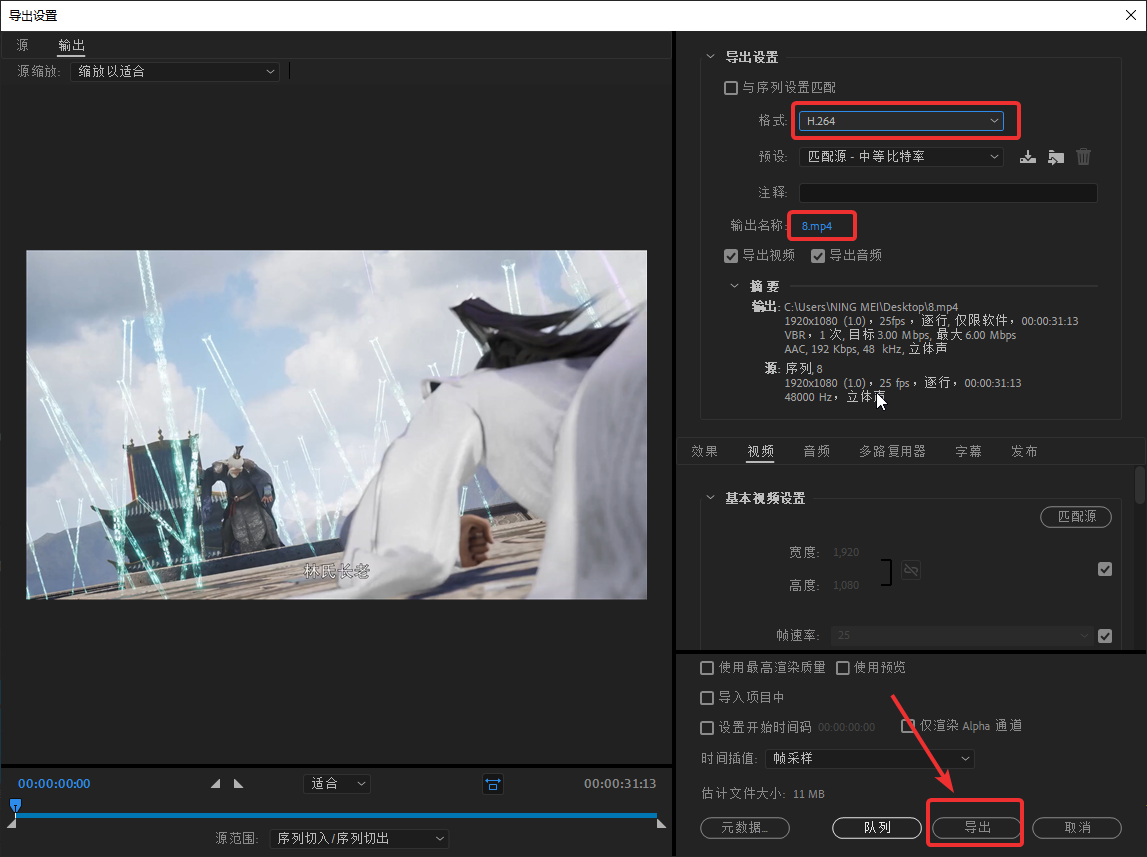Collapse the summary section

(734, 286)
